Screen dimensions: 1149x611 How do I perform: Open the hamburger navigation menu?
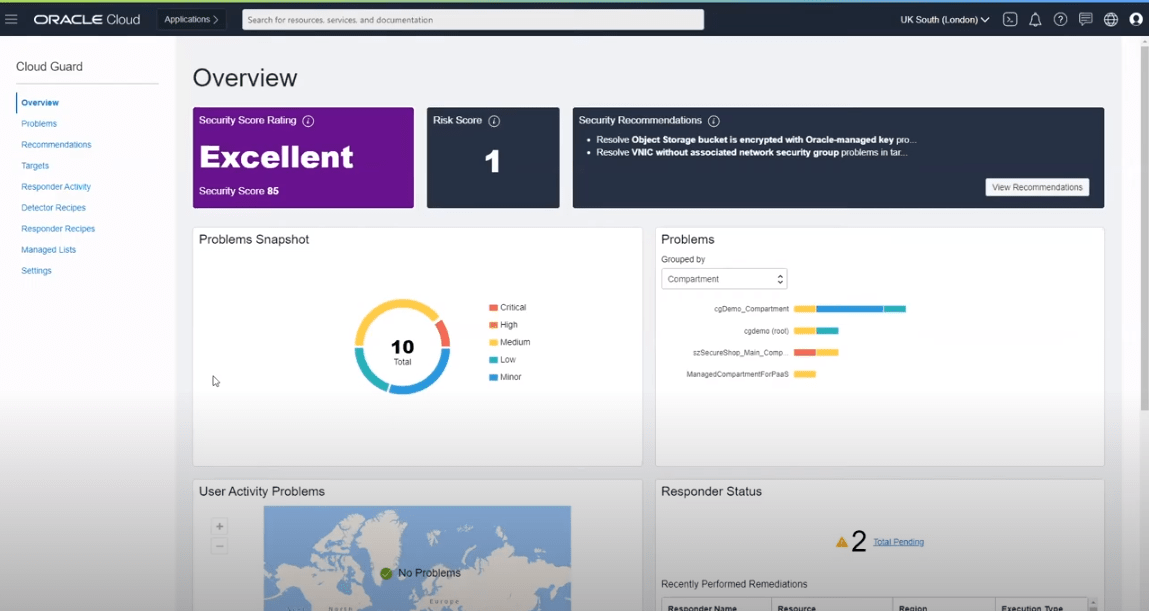pos(11,19)
